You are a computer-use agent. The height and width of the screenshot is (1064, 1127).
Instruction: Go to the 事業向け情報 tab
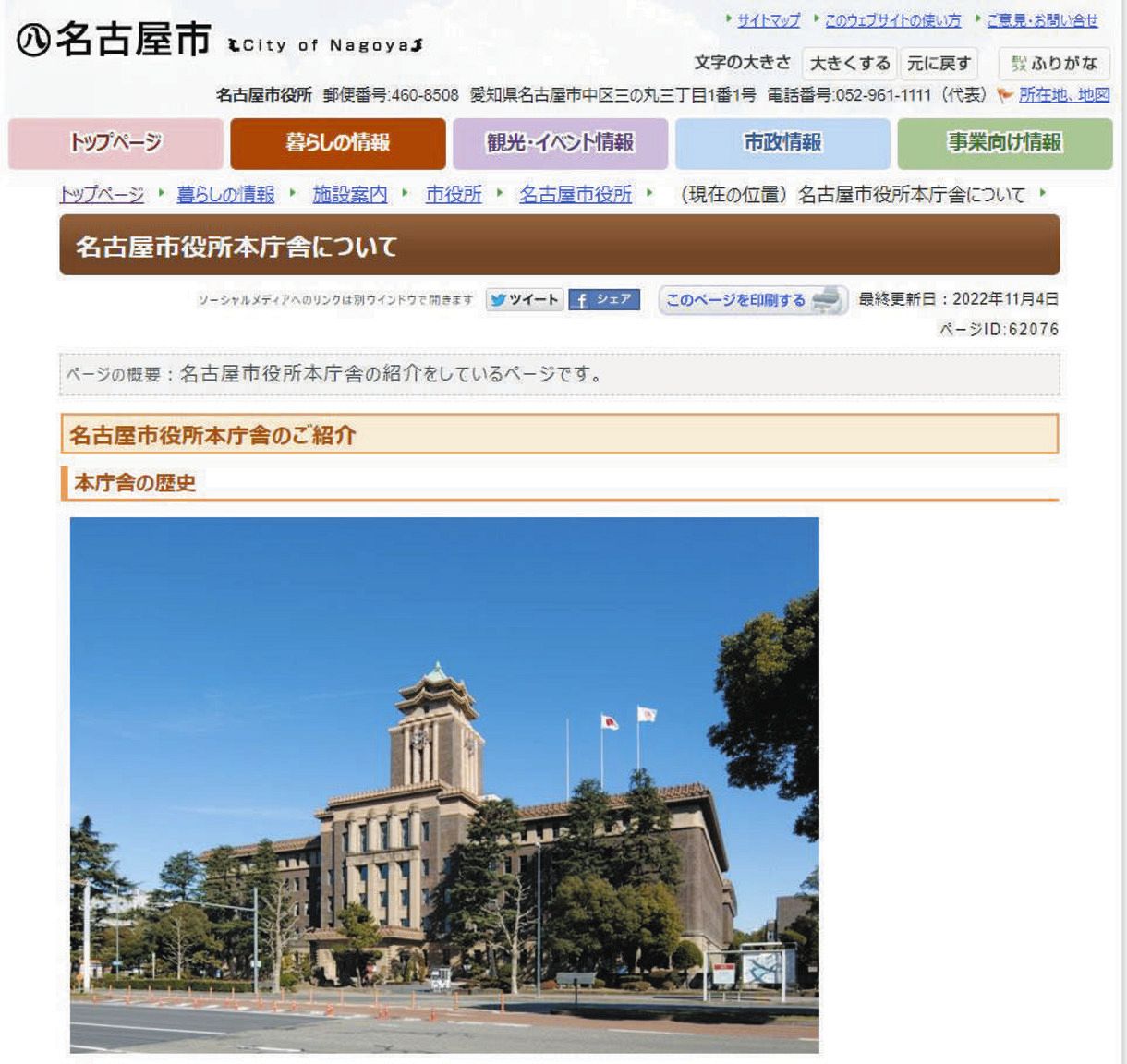click(1005, 143)
